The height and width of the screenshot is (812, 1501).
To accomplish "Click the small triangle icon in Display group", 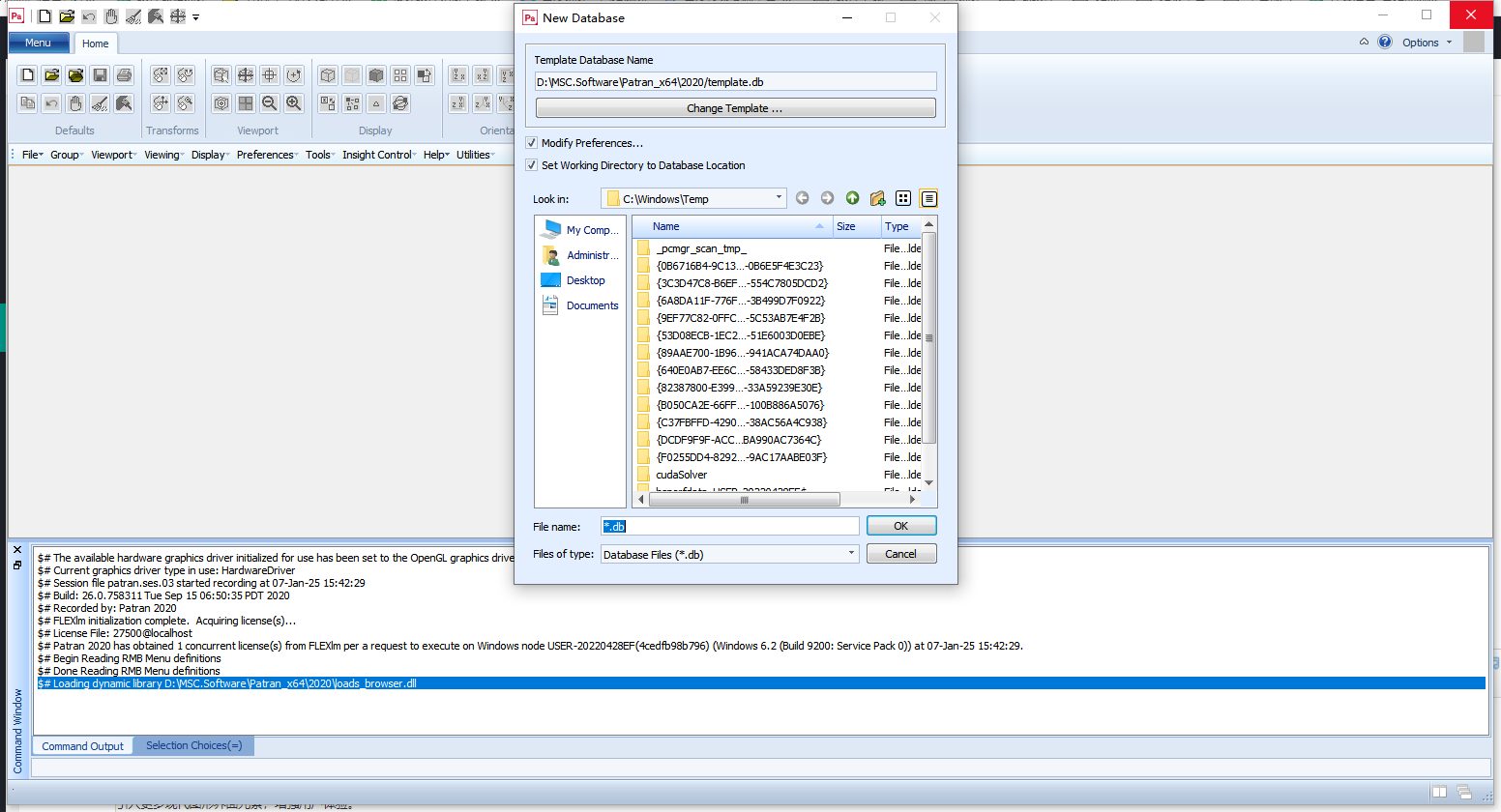I will point(376,103).
